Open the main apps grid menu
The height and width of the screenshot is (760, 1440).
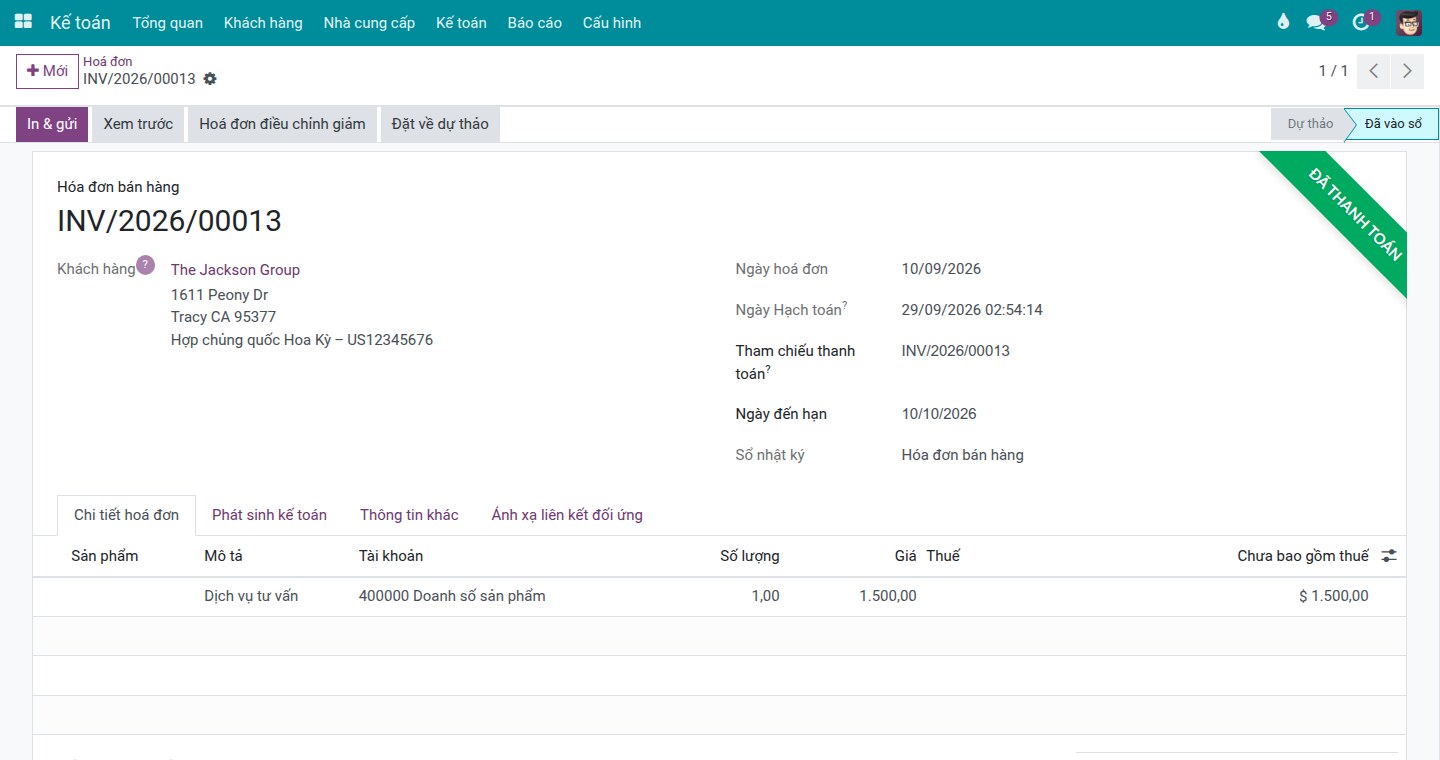[x=23, y=22]
